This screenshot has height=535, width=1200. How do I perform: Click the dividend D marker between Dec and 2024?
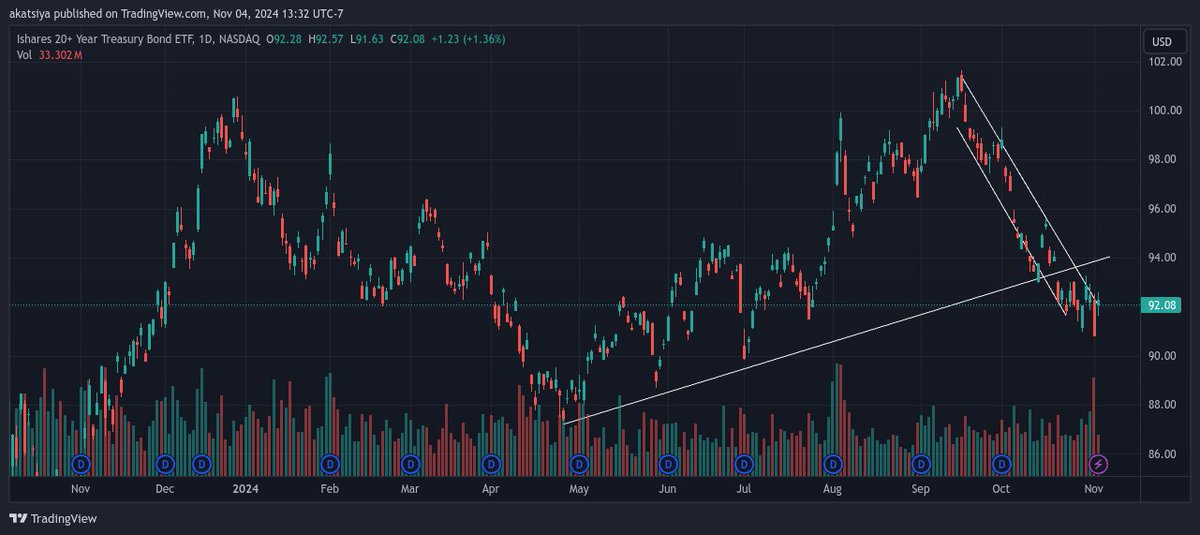click(x=202, y=464)
